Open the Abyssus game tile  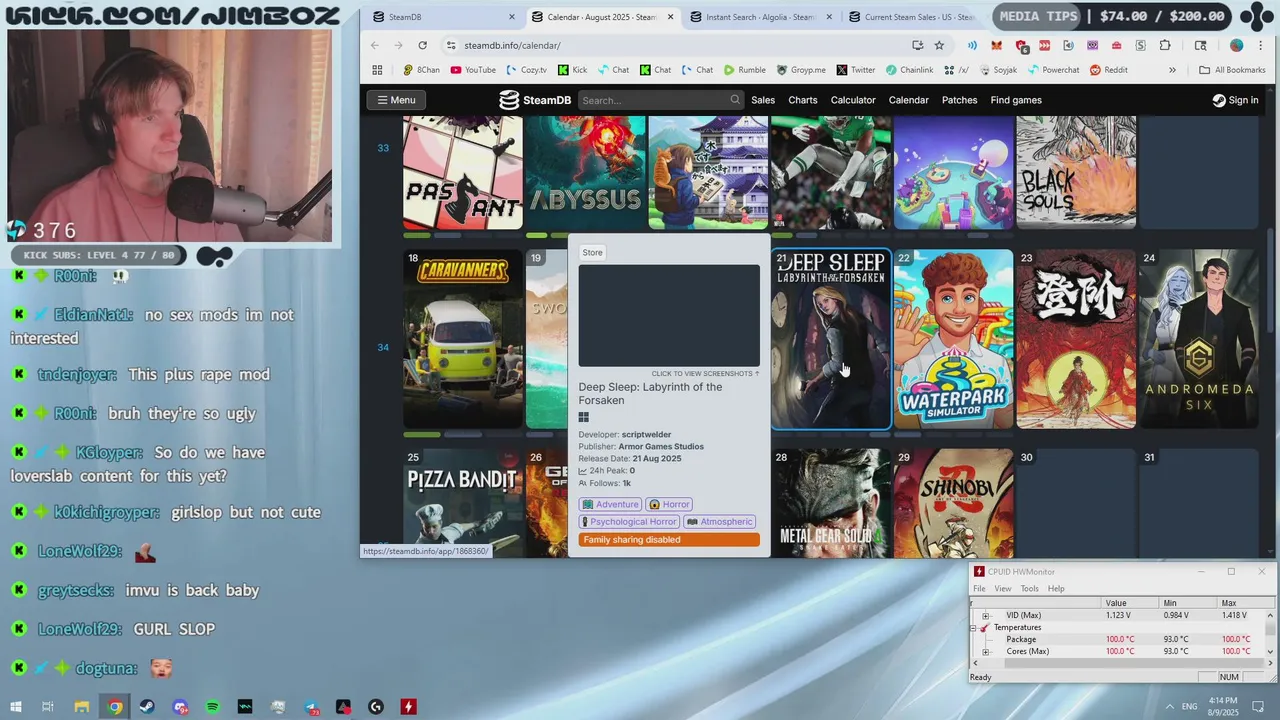[x=585, y=172]
